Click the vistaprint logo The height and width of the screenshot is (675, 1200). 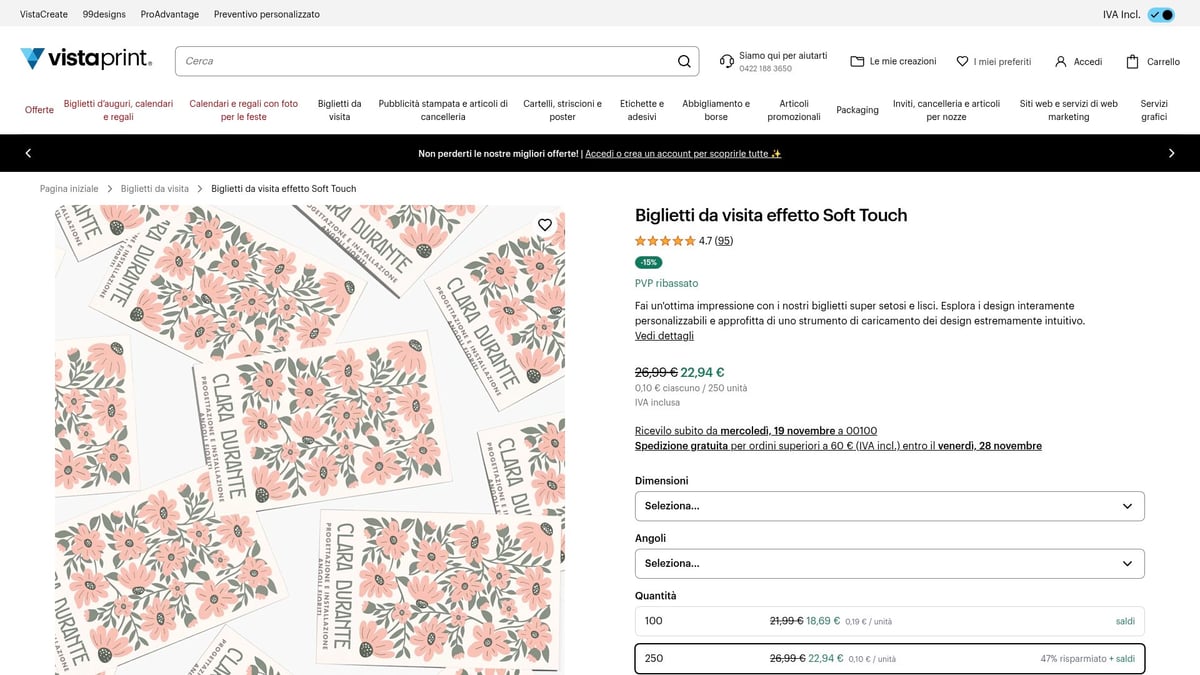(86, 59)
